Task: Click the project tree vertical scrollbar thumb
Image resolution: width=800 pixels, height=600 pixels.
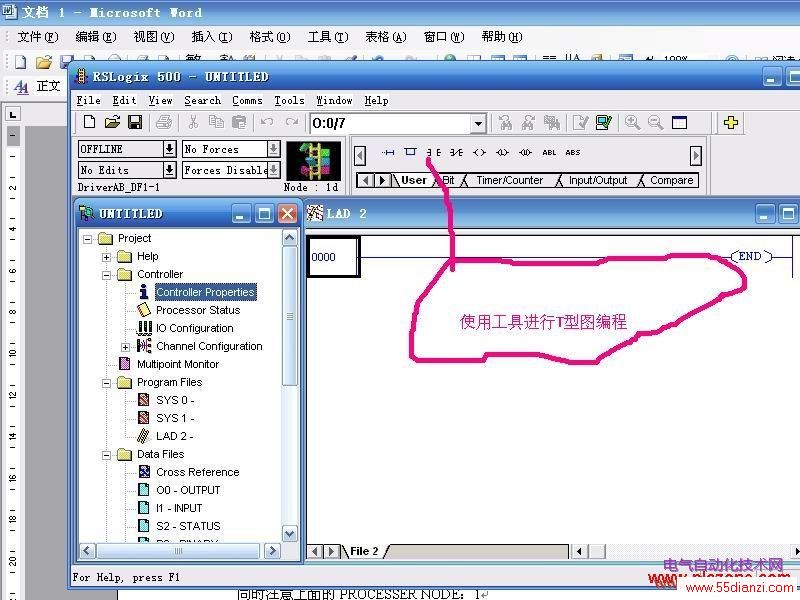Action: 290,316
